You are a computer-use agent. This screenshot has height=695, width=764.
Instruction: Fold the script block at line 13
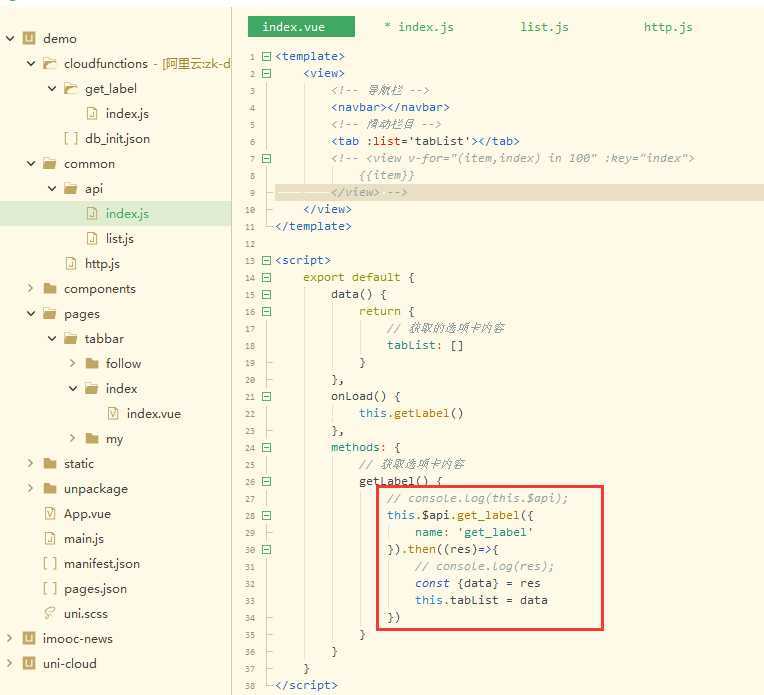[x=267, y=260]
